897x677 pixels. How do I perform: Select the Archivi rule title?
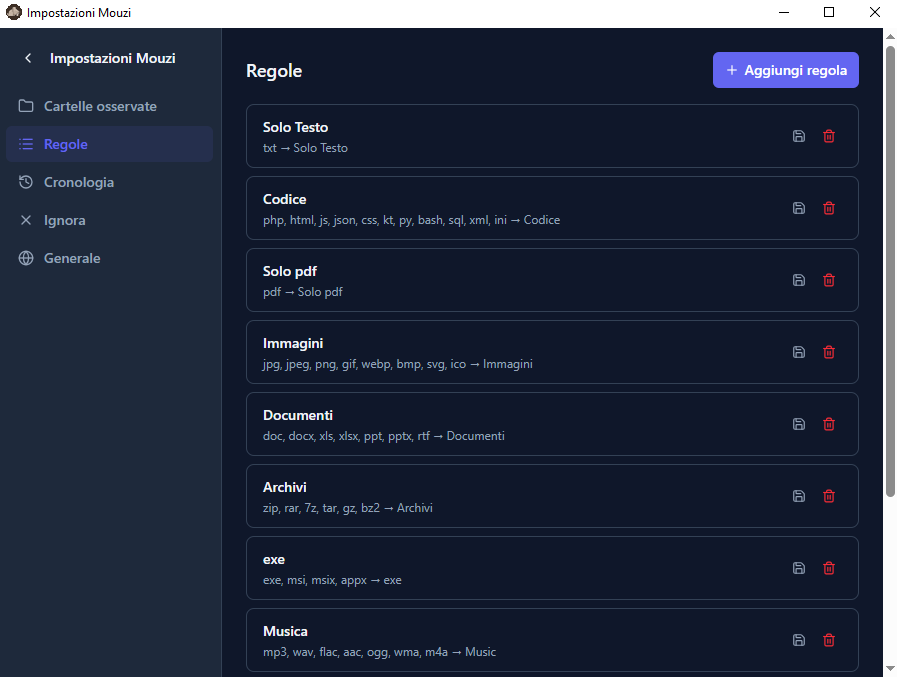click(x=284, y=488)
